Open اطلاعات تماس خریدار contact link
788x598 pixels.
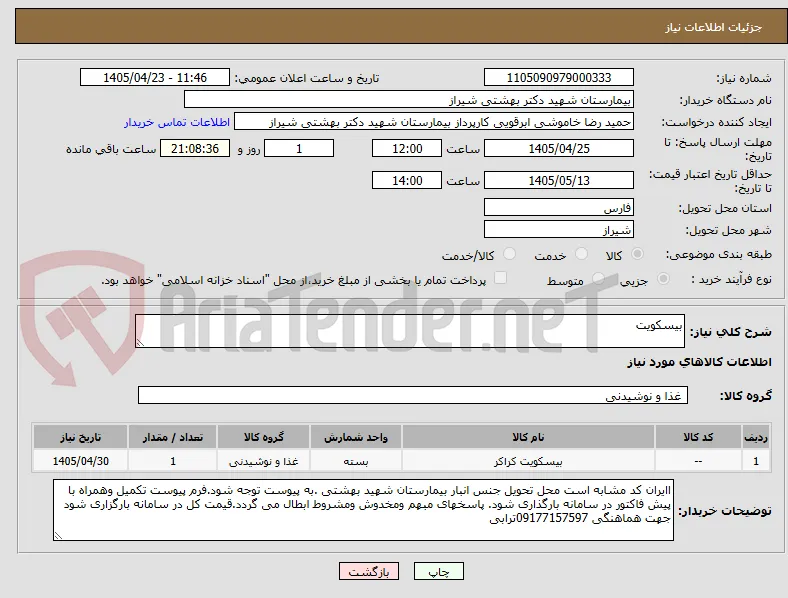pyautogui.click(x=177, y=122)
